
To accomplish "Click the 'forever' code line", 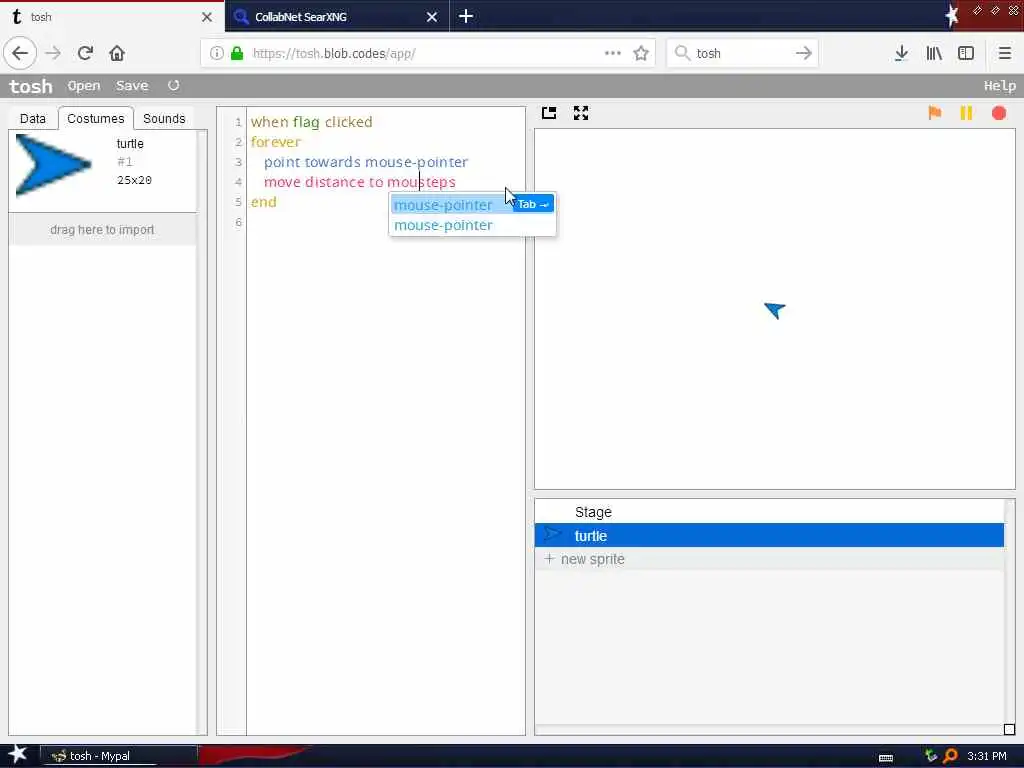I will tap(276, 142).
